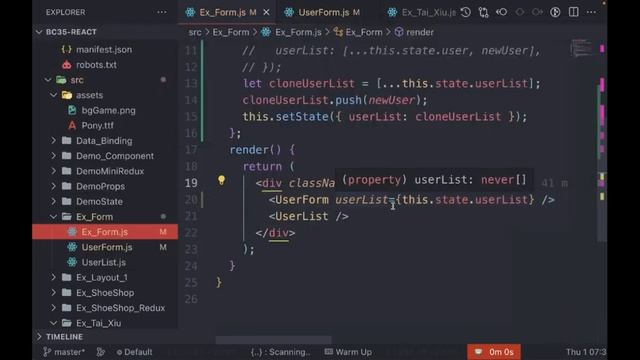640x360 pixels.
Task: Click the code minimap preview
Action: coord(581,48)
